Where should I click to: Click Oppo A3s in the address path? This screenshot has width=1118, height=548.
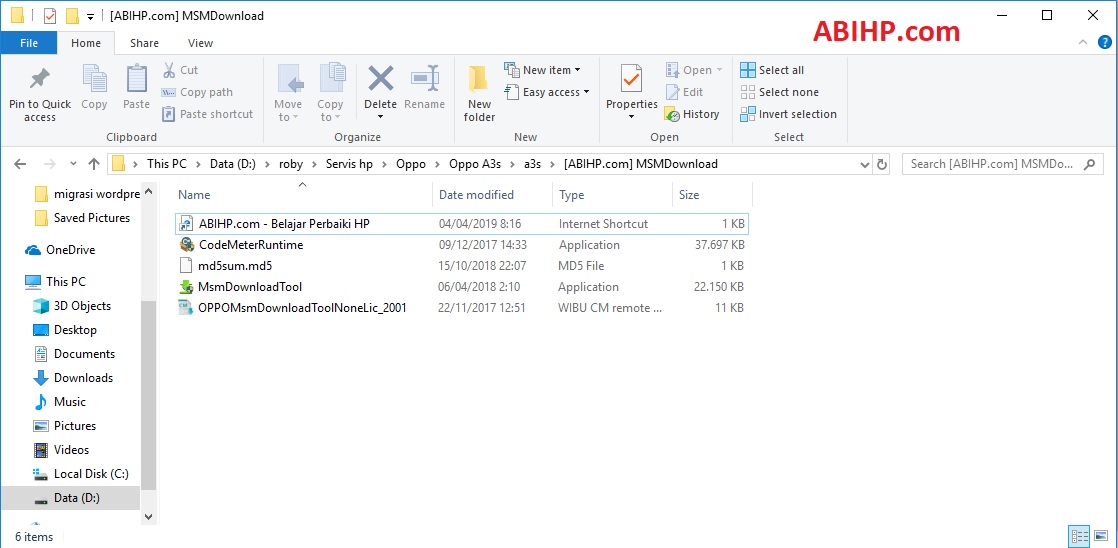pos(475,164)
